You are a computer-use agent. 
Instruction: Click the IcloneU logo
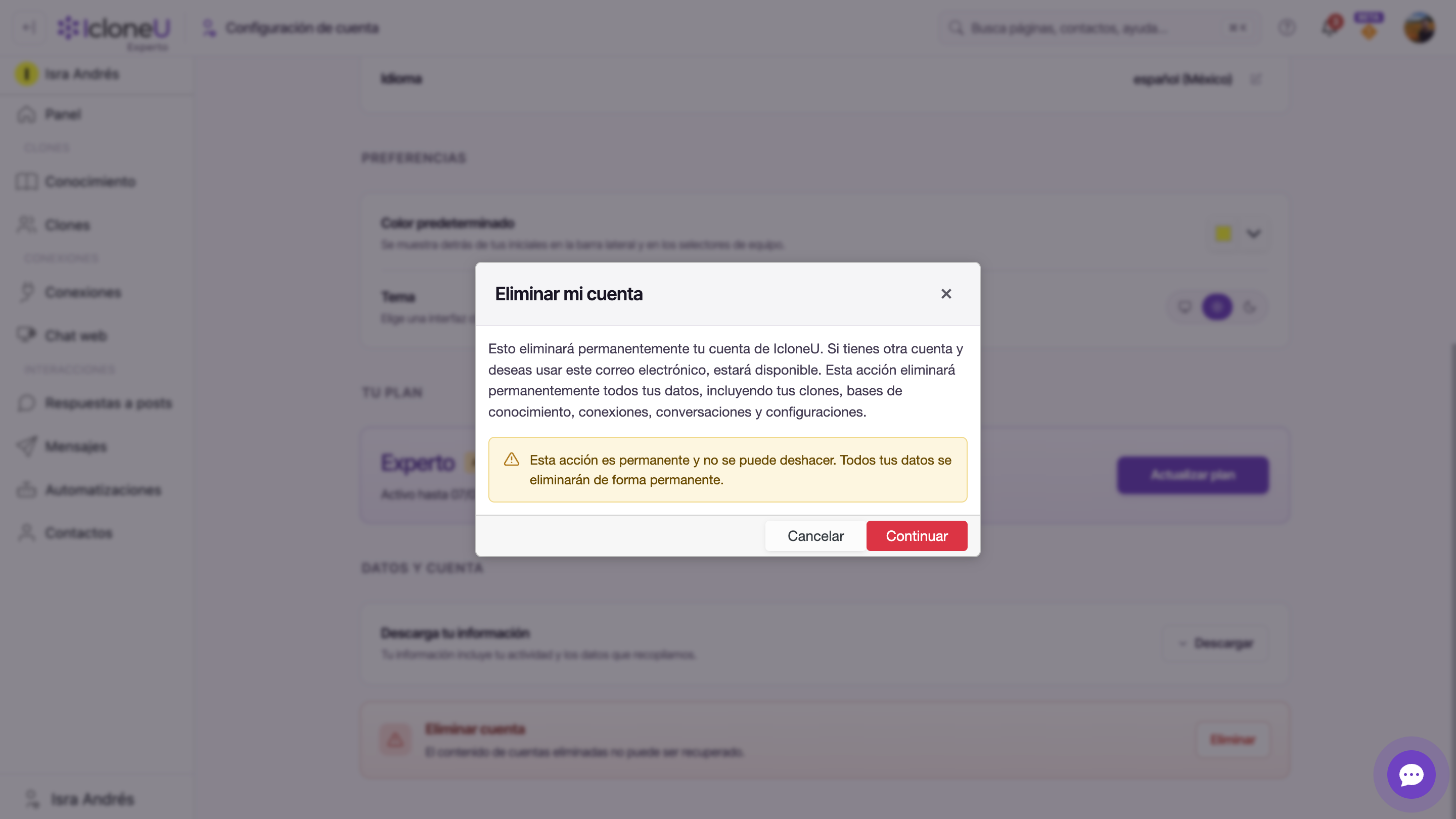114,28
